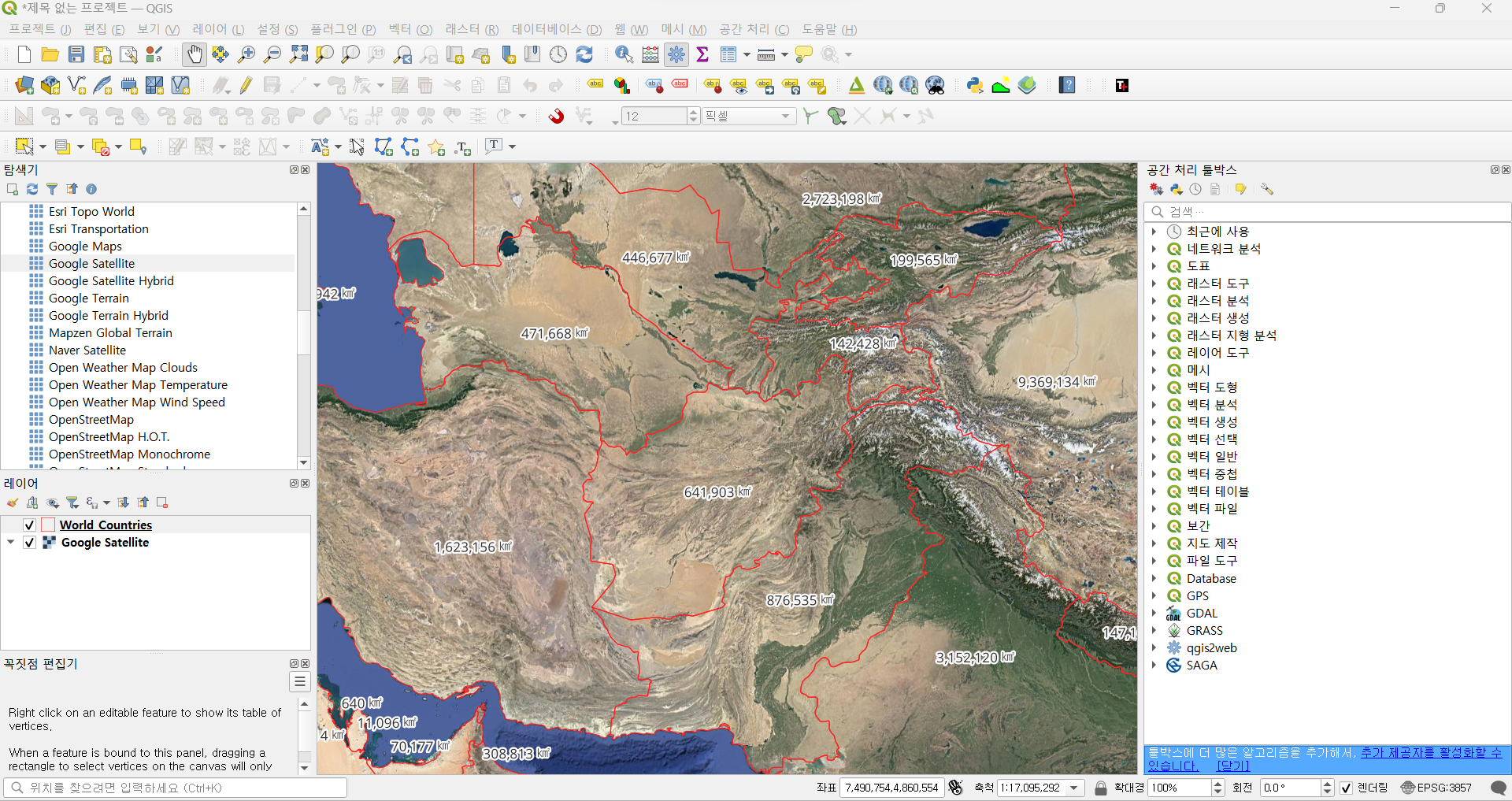Activate the Zoom Out magnifier tool
The height and width of the screenshot is (801, 1512).
tap(272, 54)
